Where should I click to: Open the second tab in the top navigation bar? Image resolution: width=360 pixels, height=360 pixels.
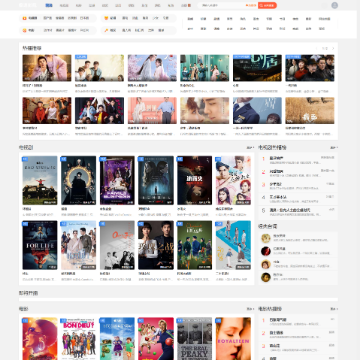click(64, 5)
